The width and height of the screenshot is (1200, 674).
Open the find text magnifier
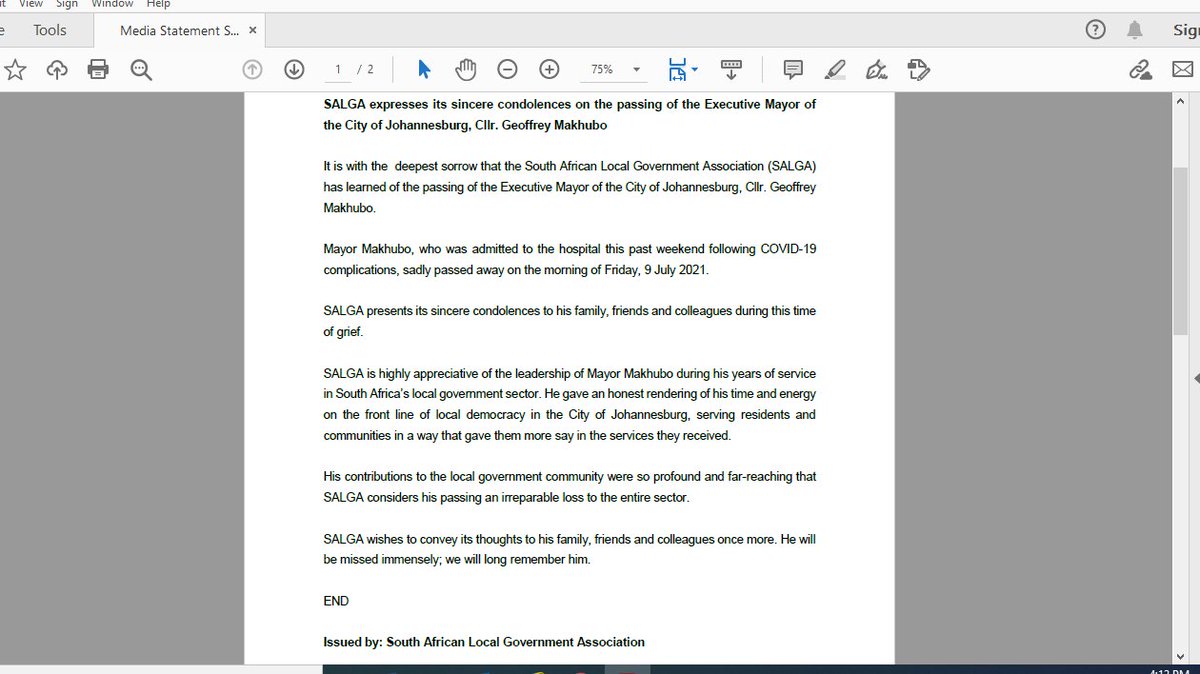(x=140, y=69)
